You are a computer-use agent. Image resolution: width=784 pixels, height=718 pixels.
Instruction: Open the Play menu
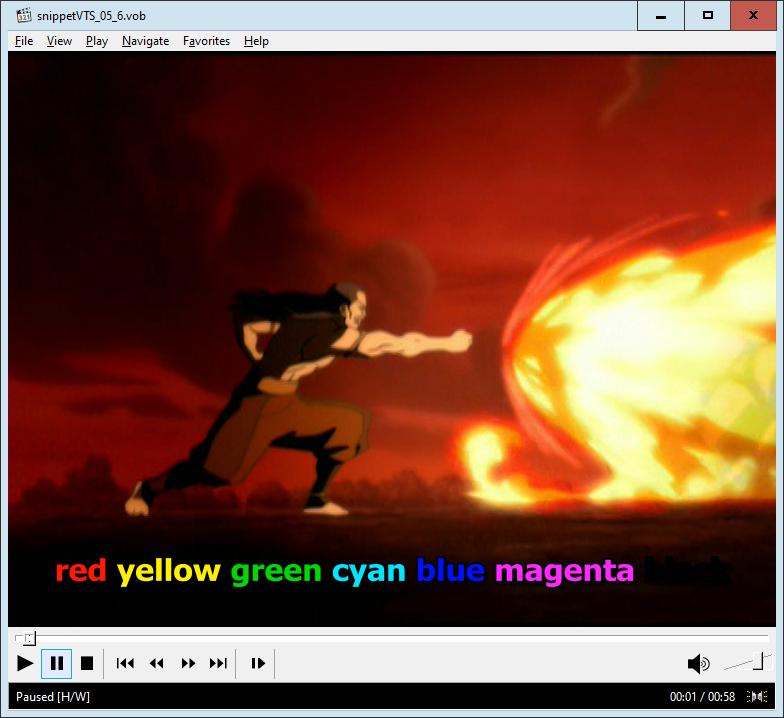(96, 41)
